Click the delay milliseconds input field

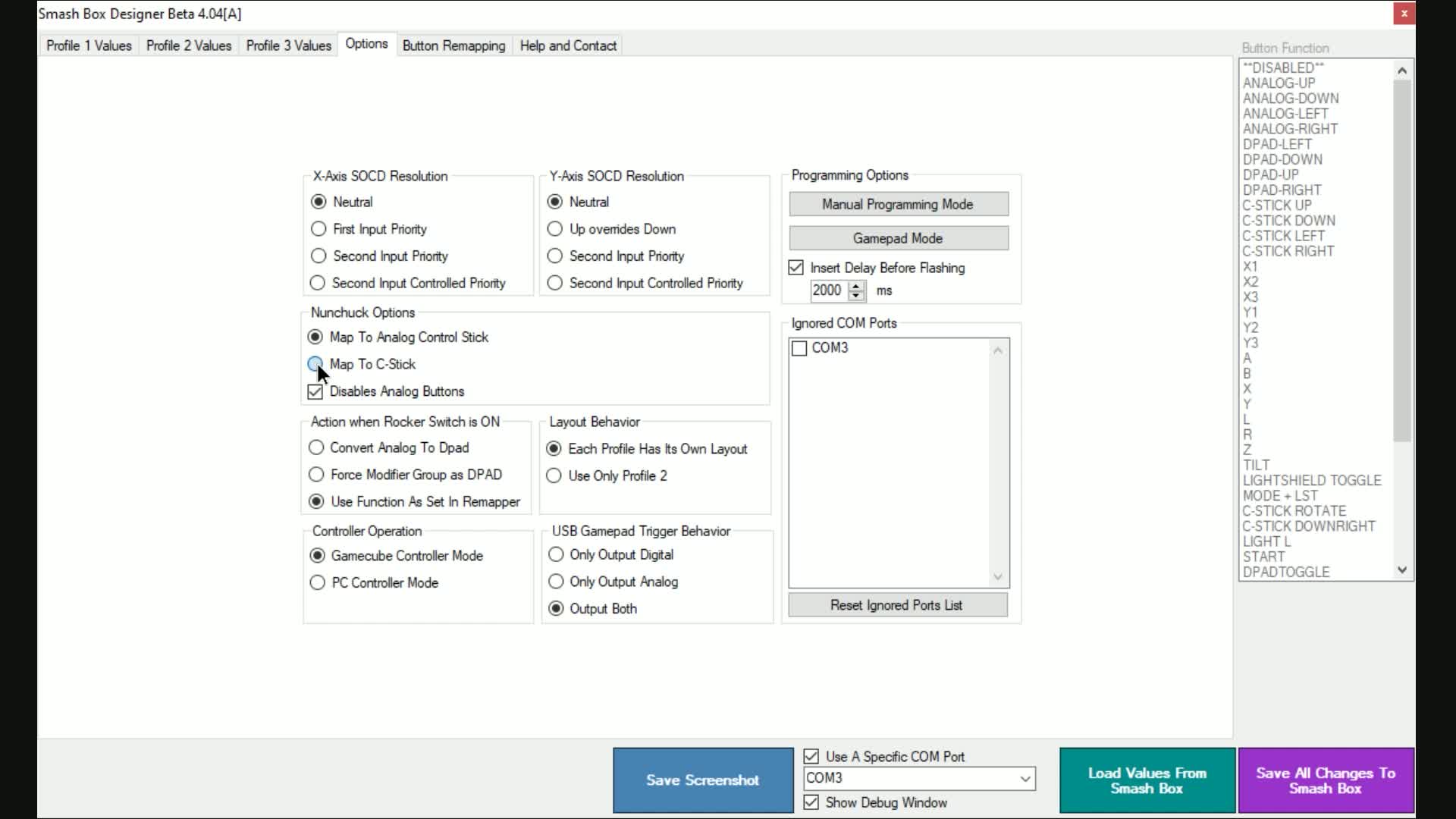pyautogui.click(x=829, y=290)
